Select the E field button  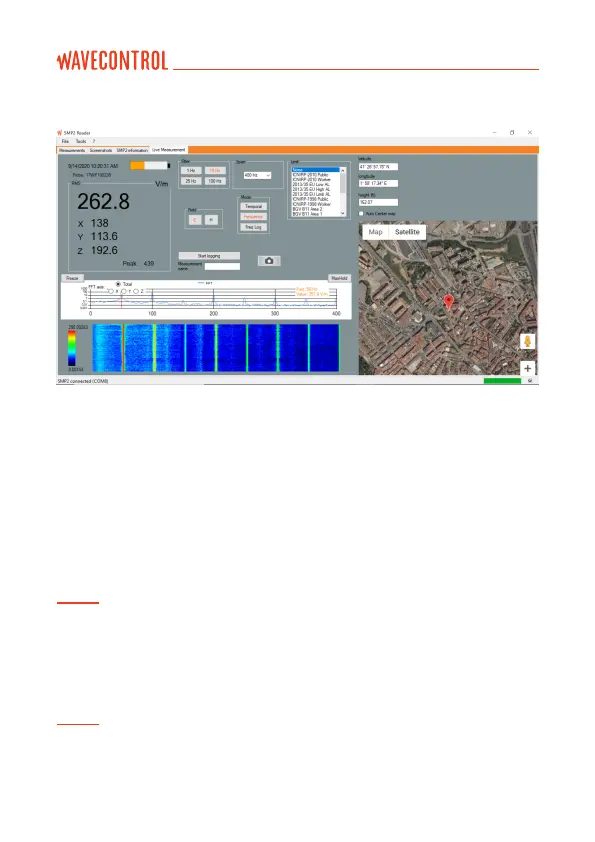195,220
